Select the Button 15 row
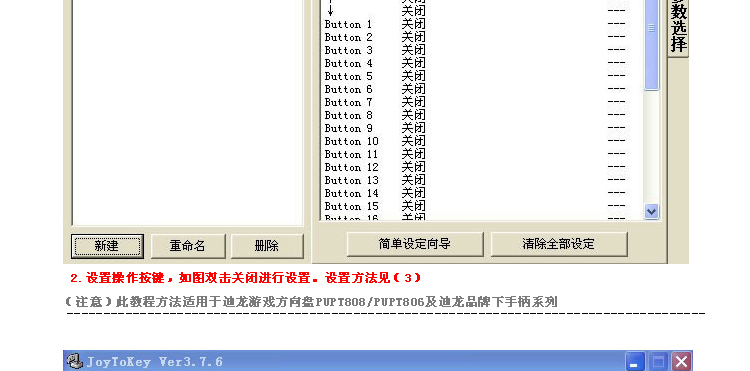Image resolution: width=750 pixels, height=371 pixels. tap(482, 206)
